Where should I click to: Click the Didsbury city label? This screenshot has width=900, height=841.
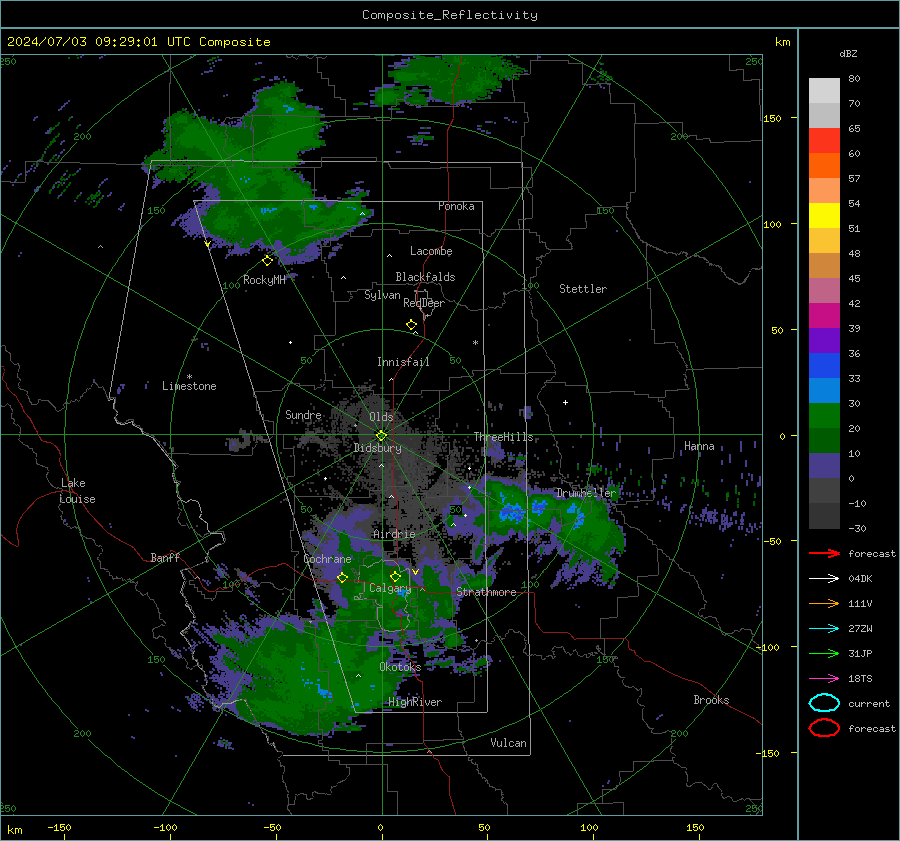(377, 448)
